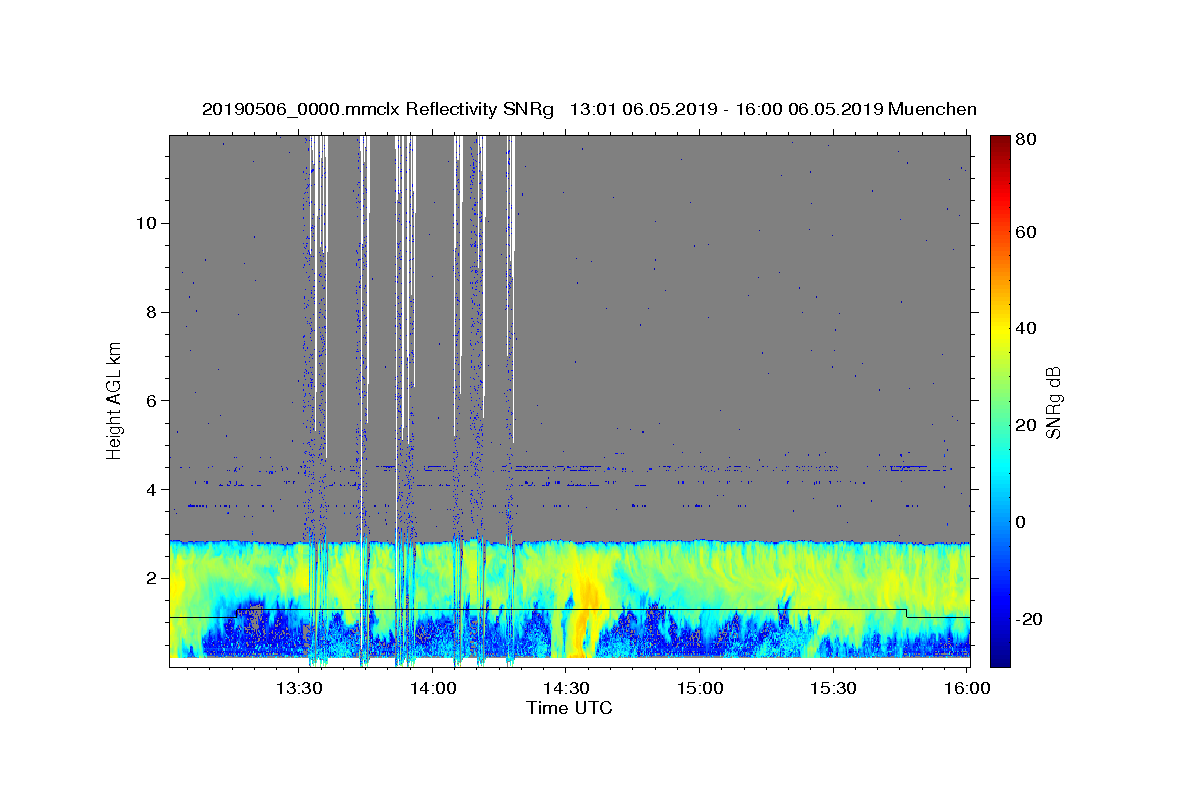Click the 15:30 time tick label
This screenshot has width=1200, height=800.
point(832,689)
